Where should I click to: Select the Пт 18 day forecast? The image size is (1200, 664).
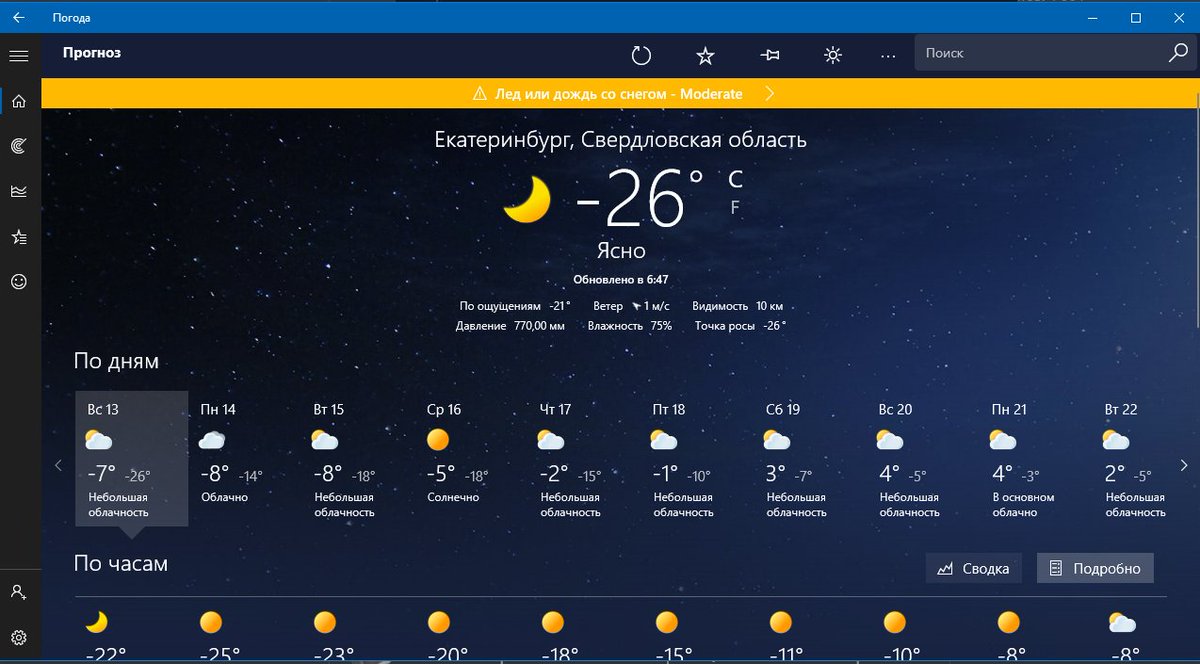click(697, 458)
